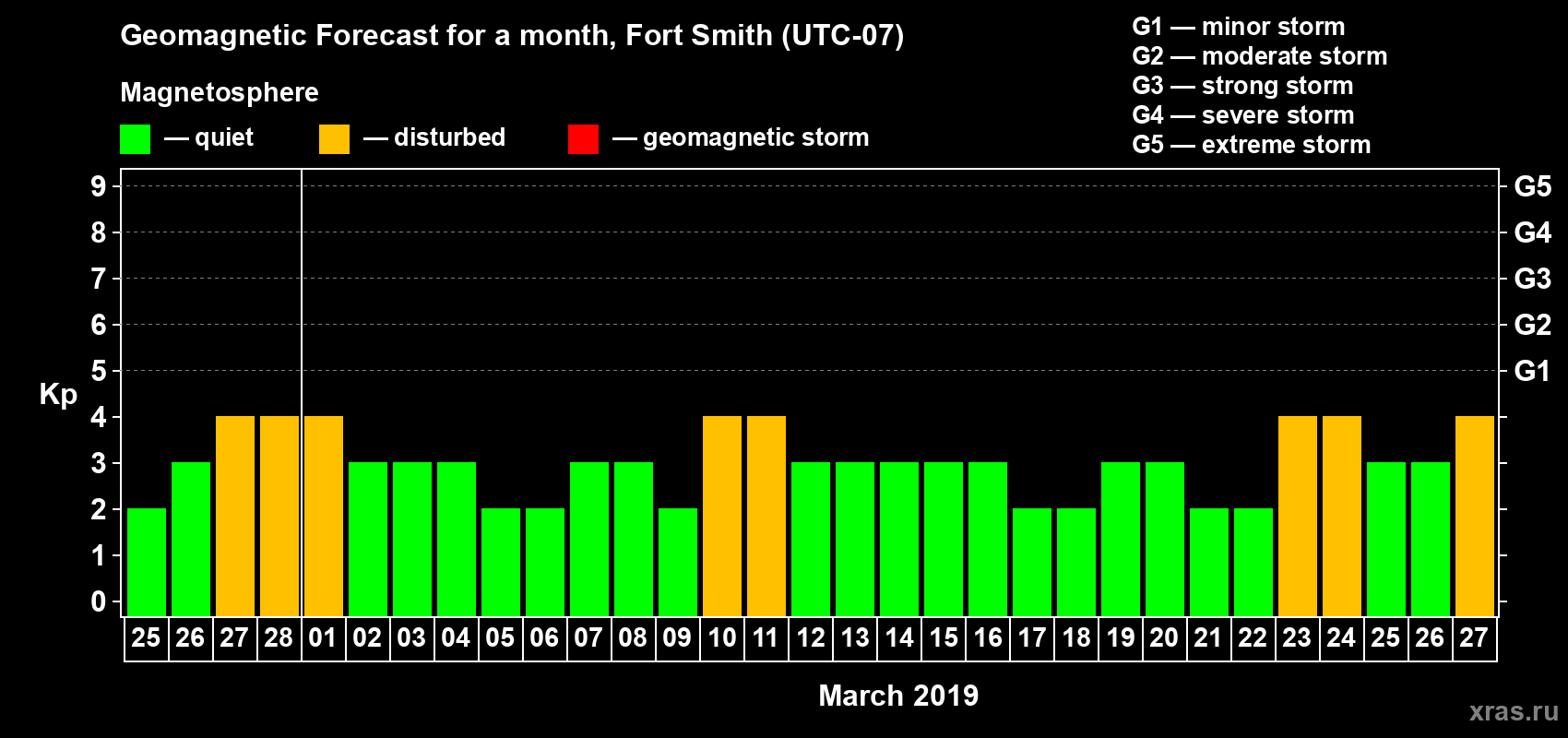
Task: Click the green bar above date 19
Action: coord(1121,539)
